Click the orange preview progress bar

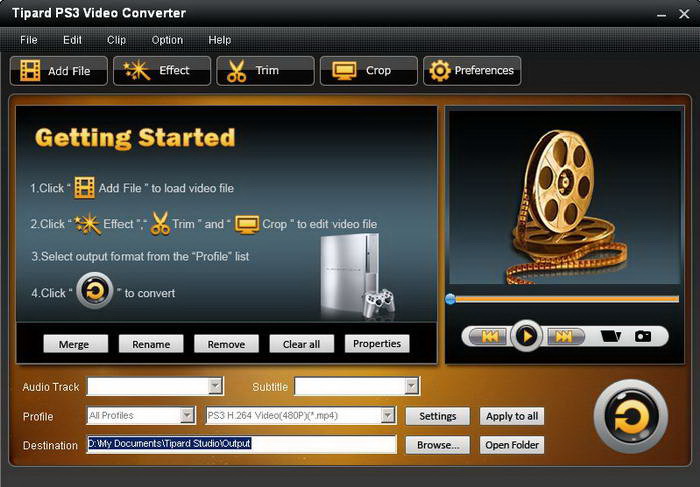pos(567,299)
